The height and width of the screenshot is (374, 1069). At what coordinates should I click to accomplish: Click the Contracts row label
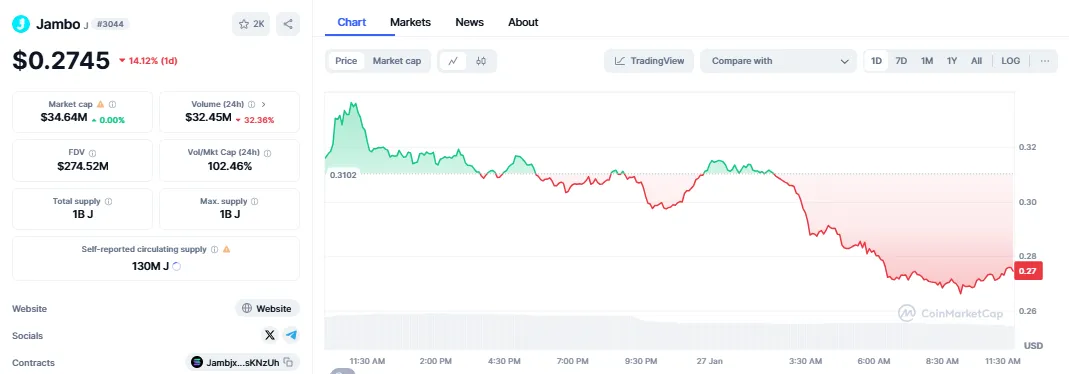coord(33,362)
